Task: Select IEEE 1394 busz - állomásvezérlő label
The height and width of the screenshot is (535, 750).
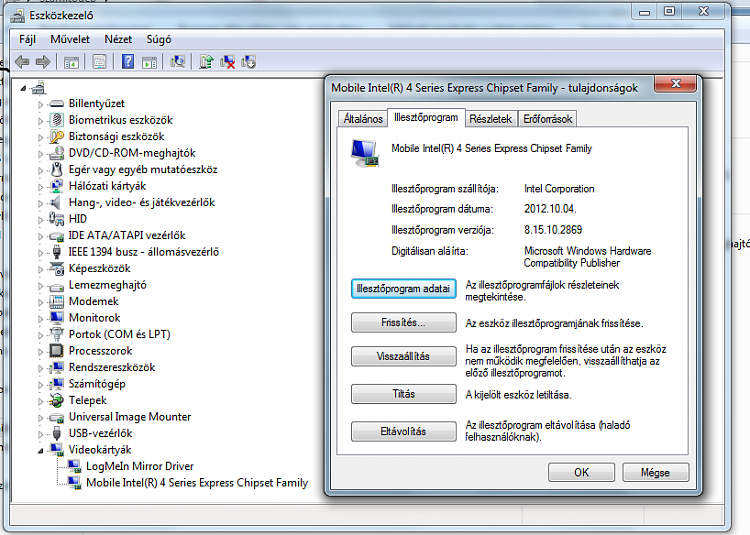Action: (x=143, y=252)
